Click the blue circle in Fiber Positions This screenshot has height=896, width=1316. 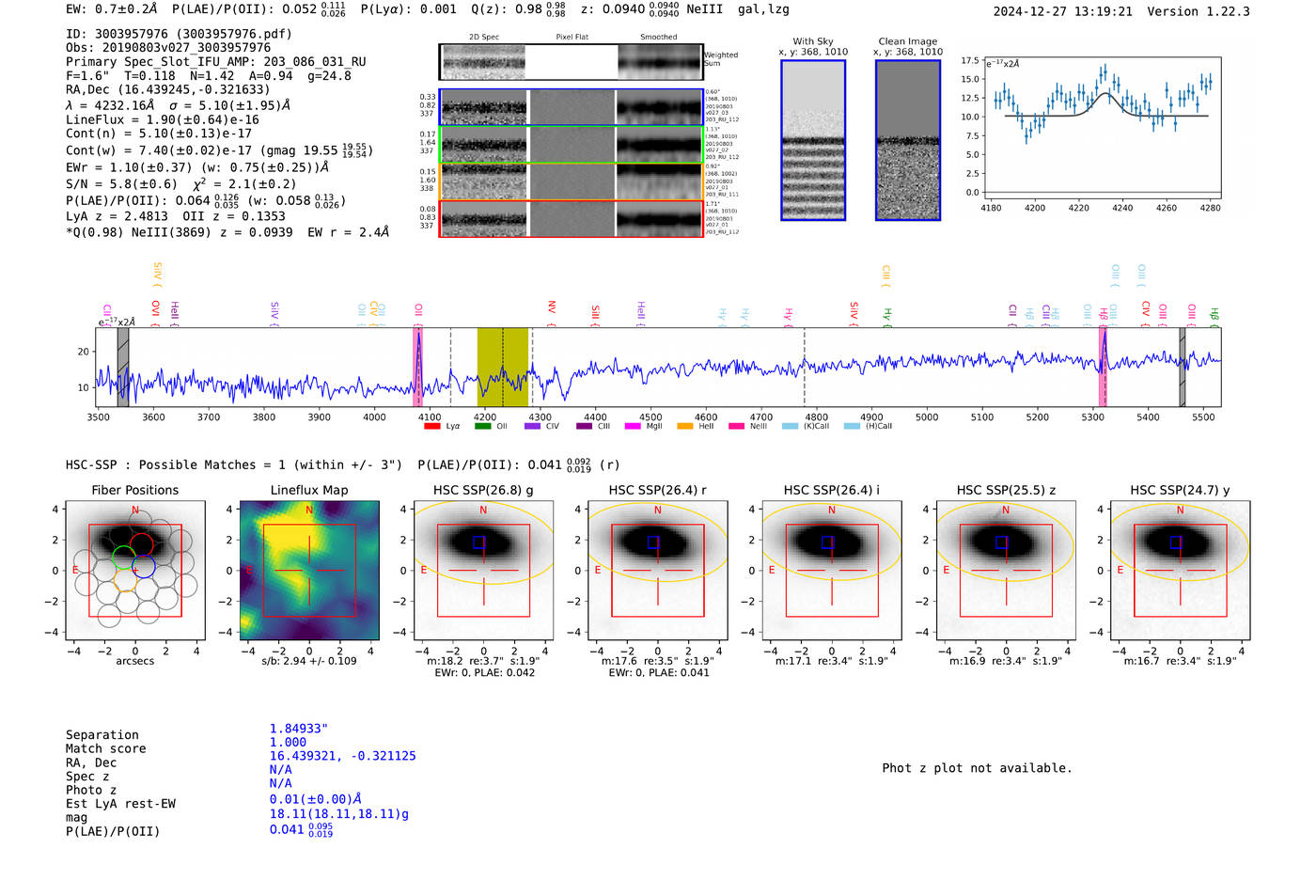(144, 566)
